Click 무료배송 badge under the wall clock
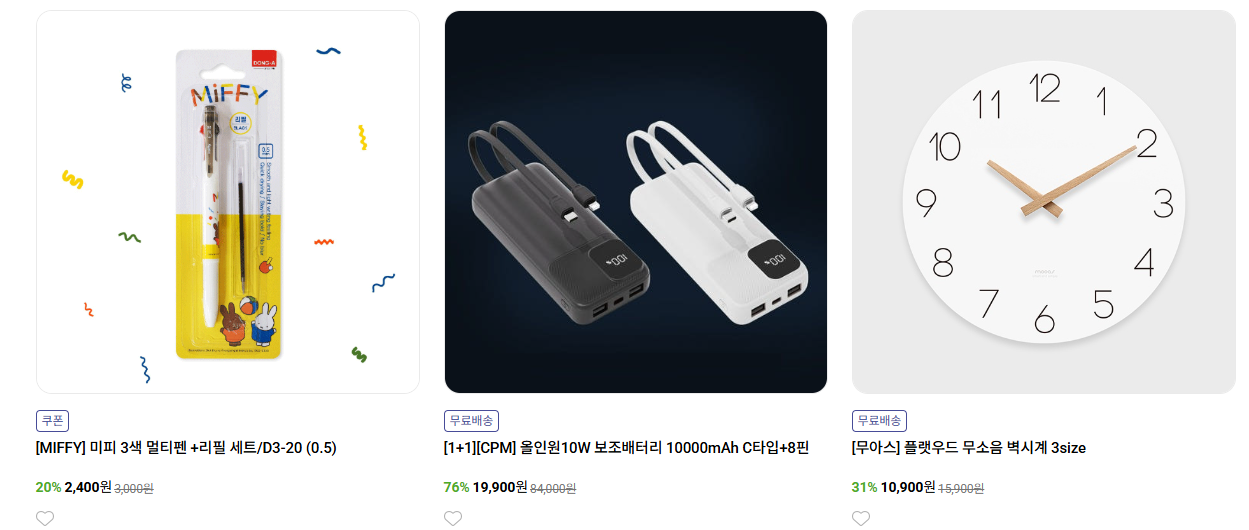 tap(879, 421)
